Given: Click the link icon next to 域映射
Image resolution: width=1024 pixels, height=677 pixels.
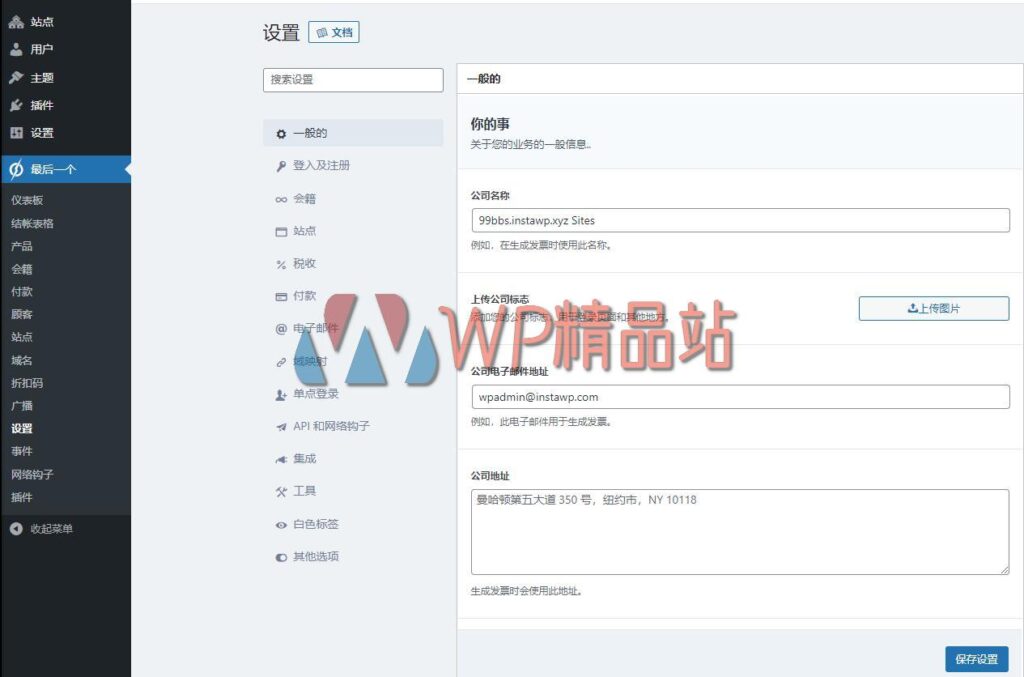Looking at the screenshot, I should tap(281, 360).
